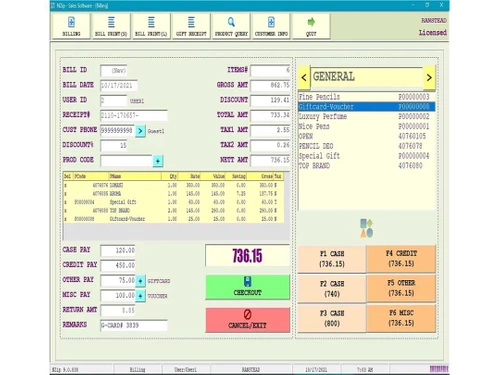500x375 pixels.
Task: Select Fine Pencils in product list
Action: click(x=367, y=97)
